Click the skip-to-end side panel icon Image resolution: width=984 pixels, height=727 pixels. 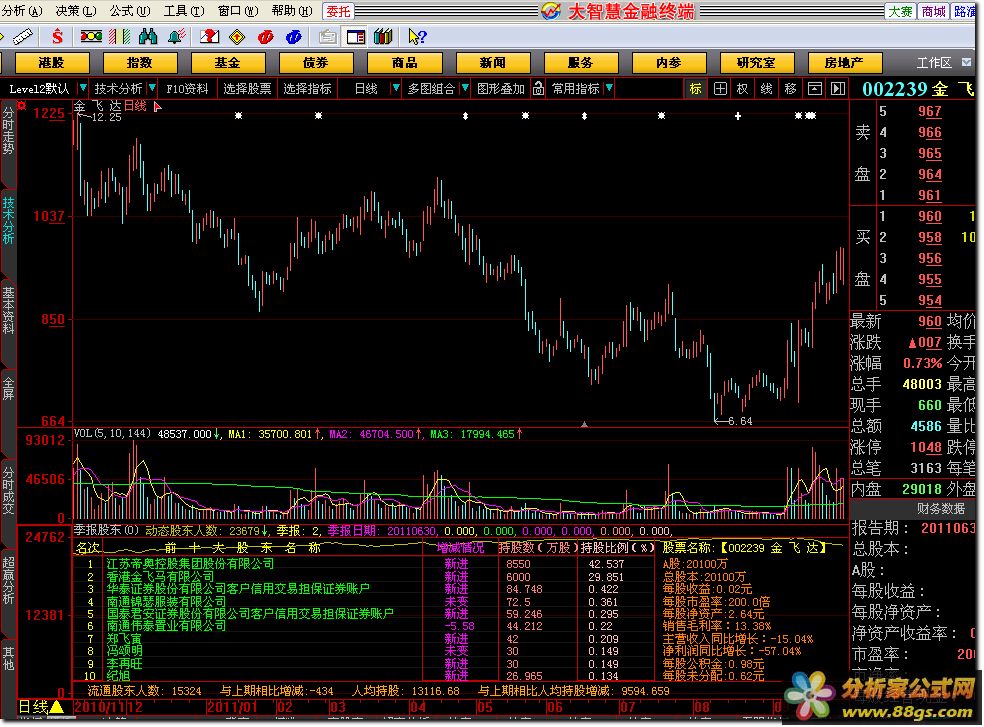[x=838, y=89]
